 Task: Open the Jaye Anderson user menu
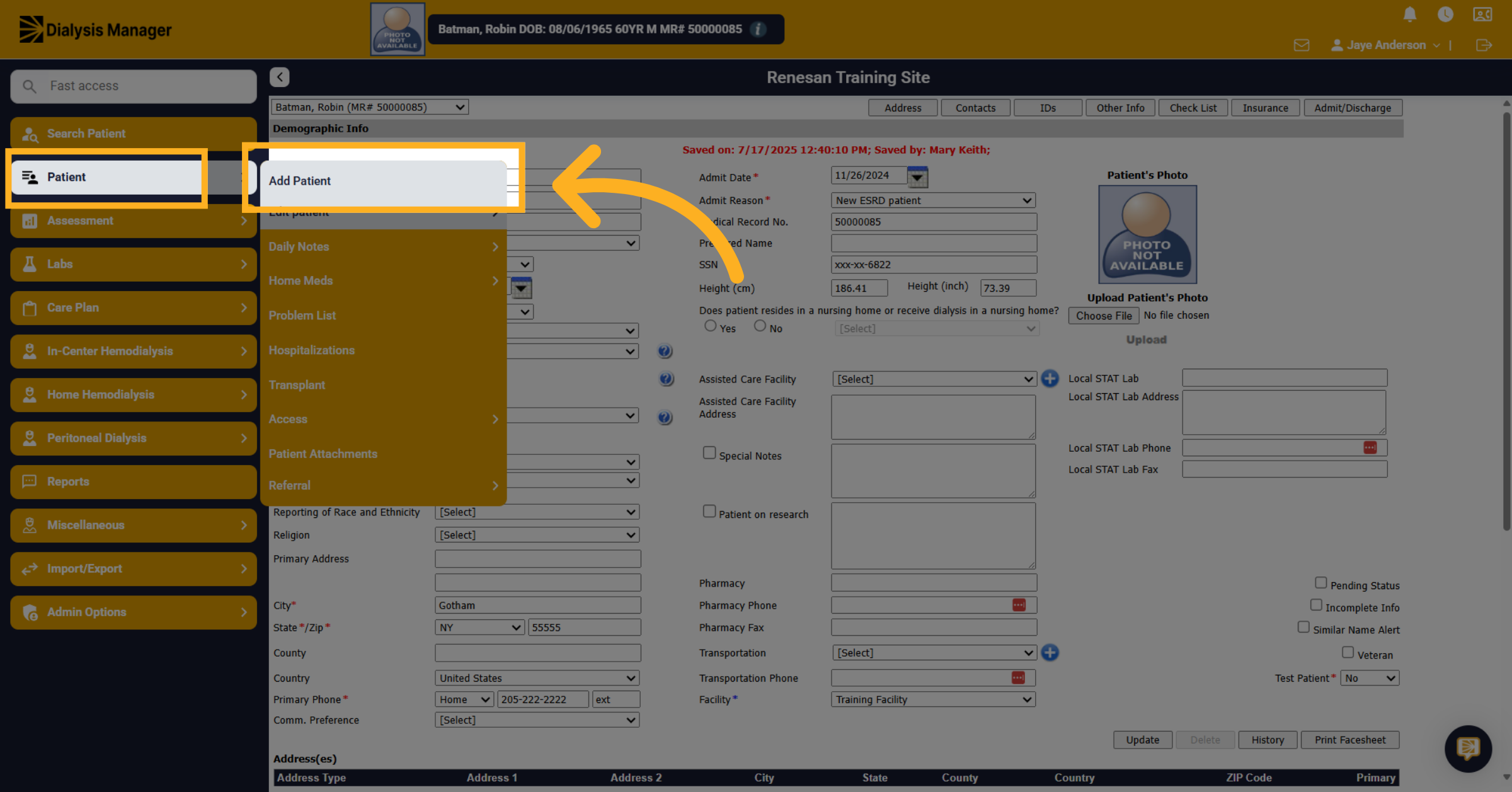pyautogui.click(x=1385, y=45)
